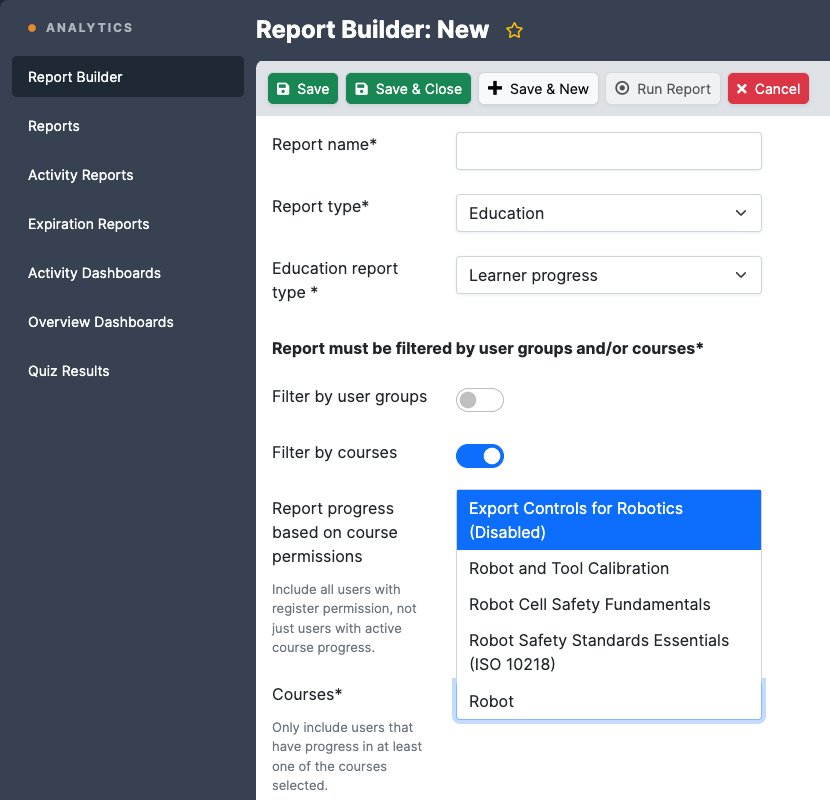
Task: Open the Report type Education dropdown
Action: 609,213
